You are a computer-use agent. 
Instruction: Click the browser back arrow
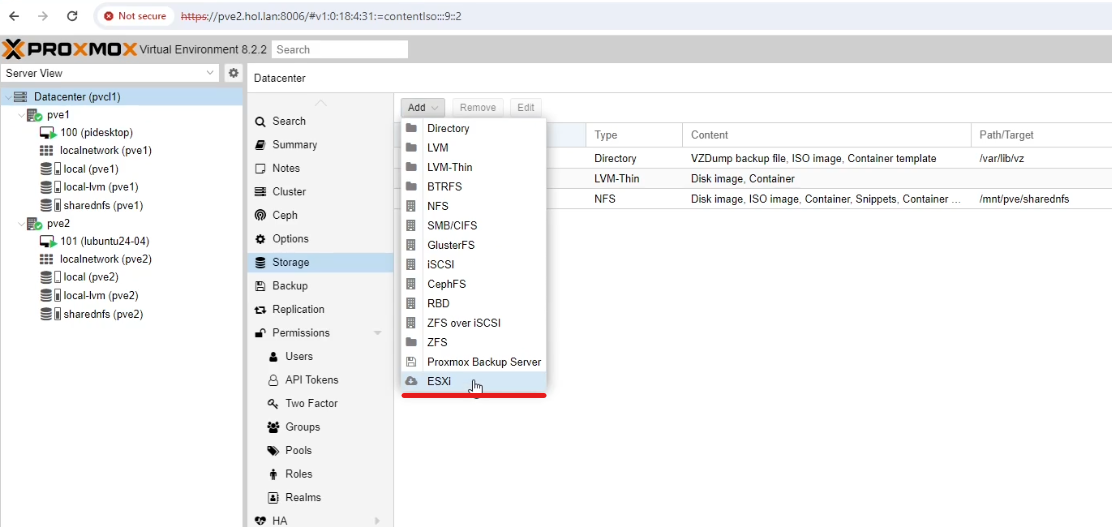coord(14,16)
